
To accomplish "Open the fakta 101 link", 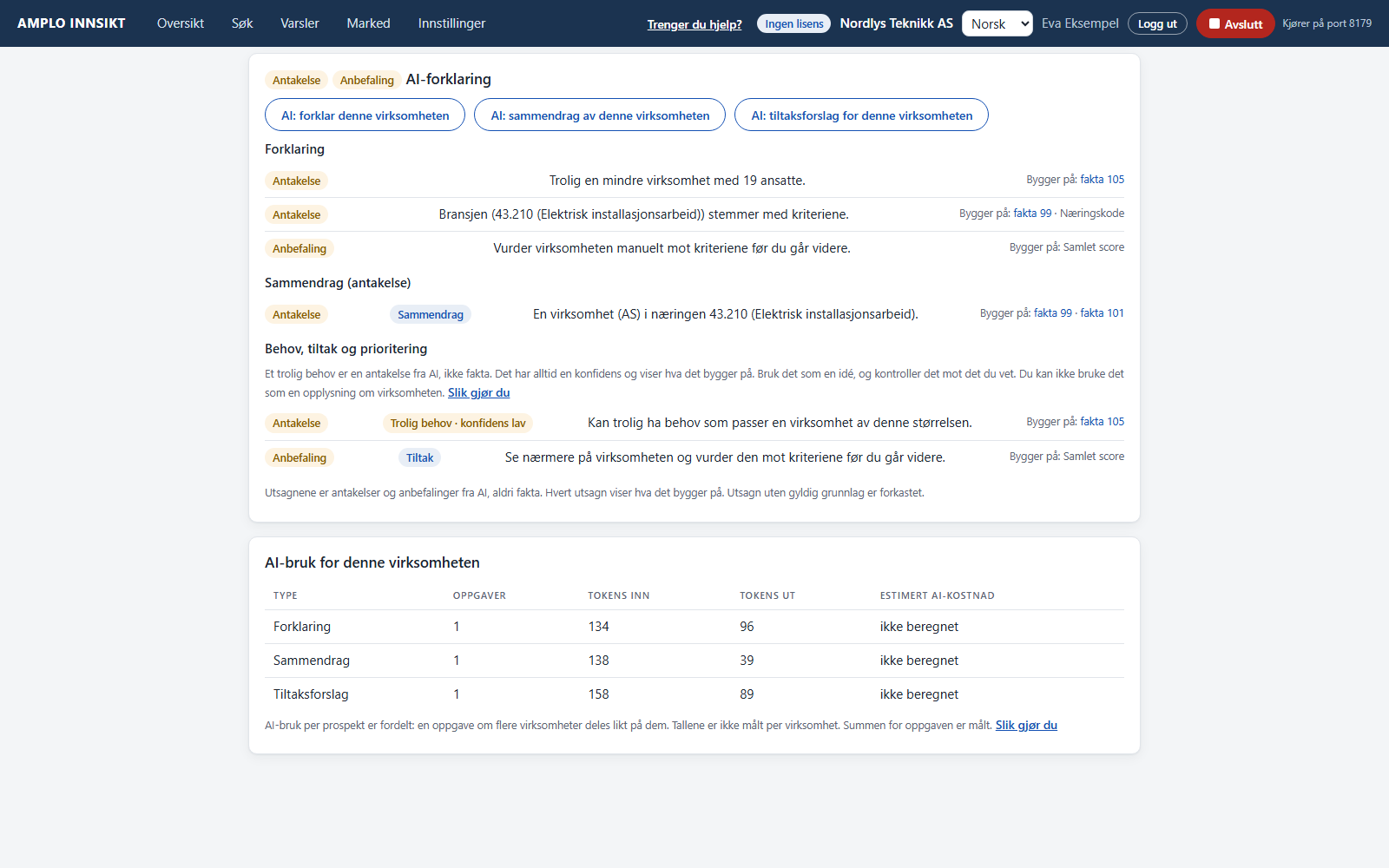I will (x=1102, y=313).
